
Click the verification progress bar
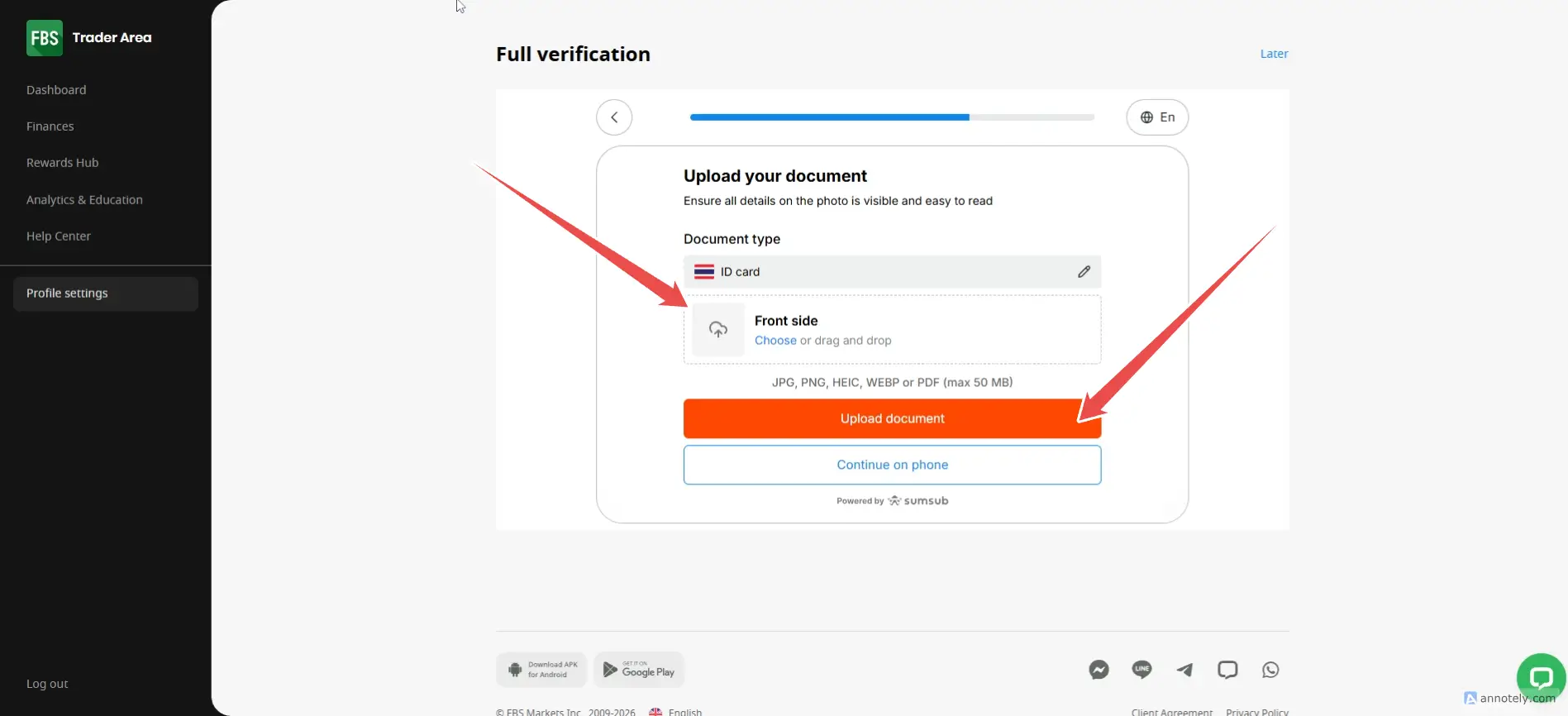point(892,117)
